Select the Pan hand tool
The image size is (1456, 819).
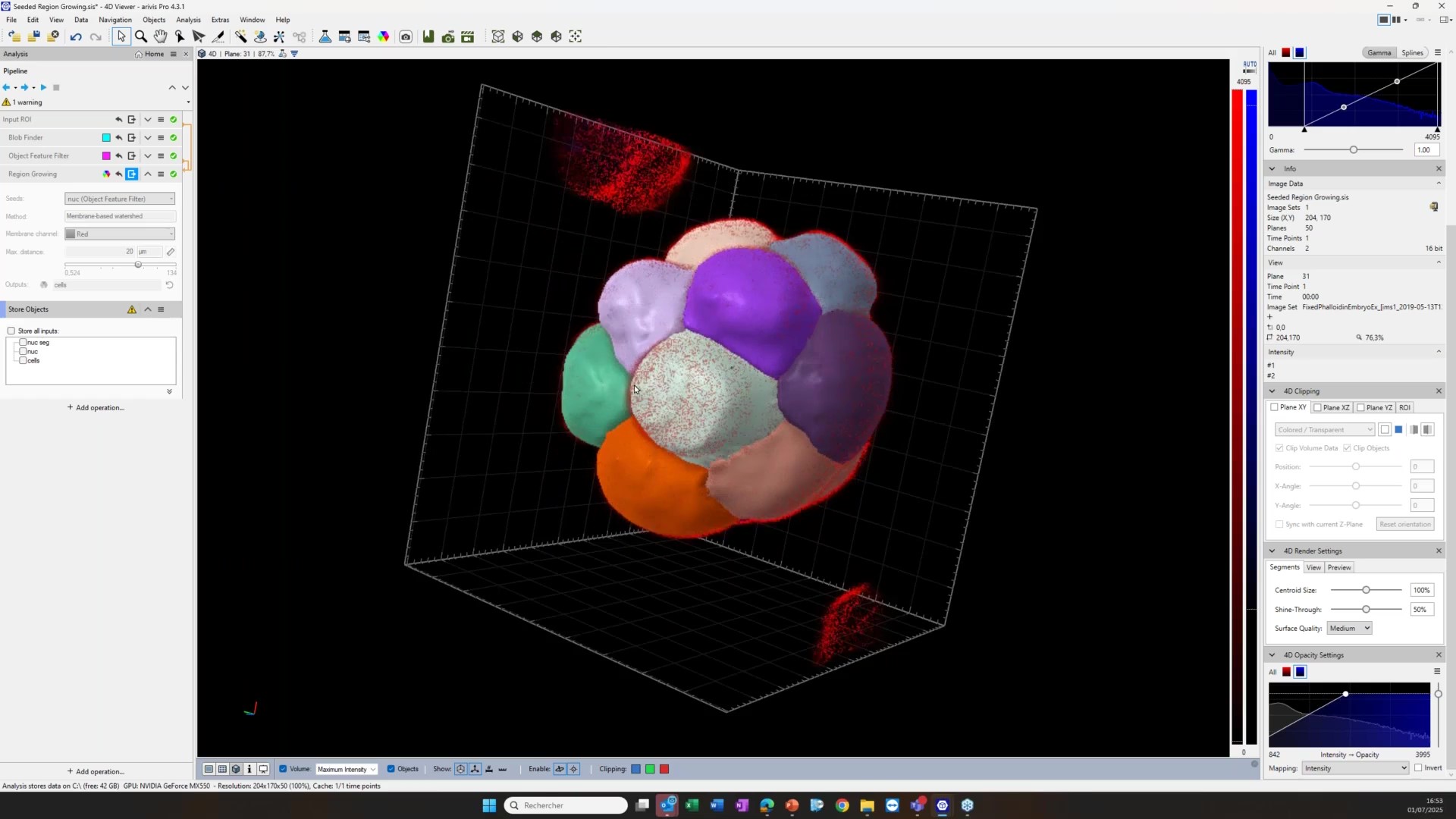point(160,36)
